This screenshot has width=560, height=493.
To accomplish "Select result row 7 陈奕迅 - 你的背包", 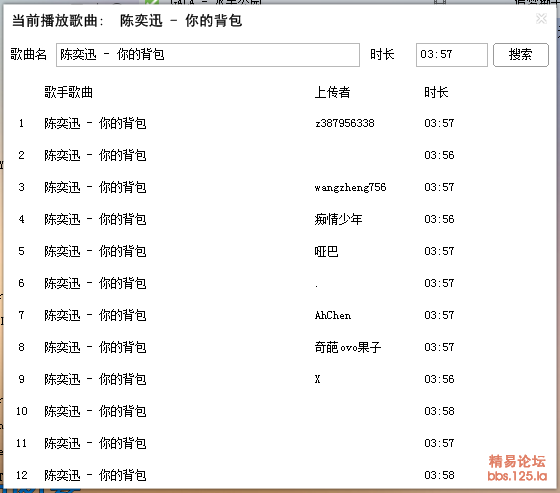I will (279, 315).
